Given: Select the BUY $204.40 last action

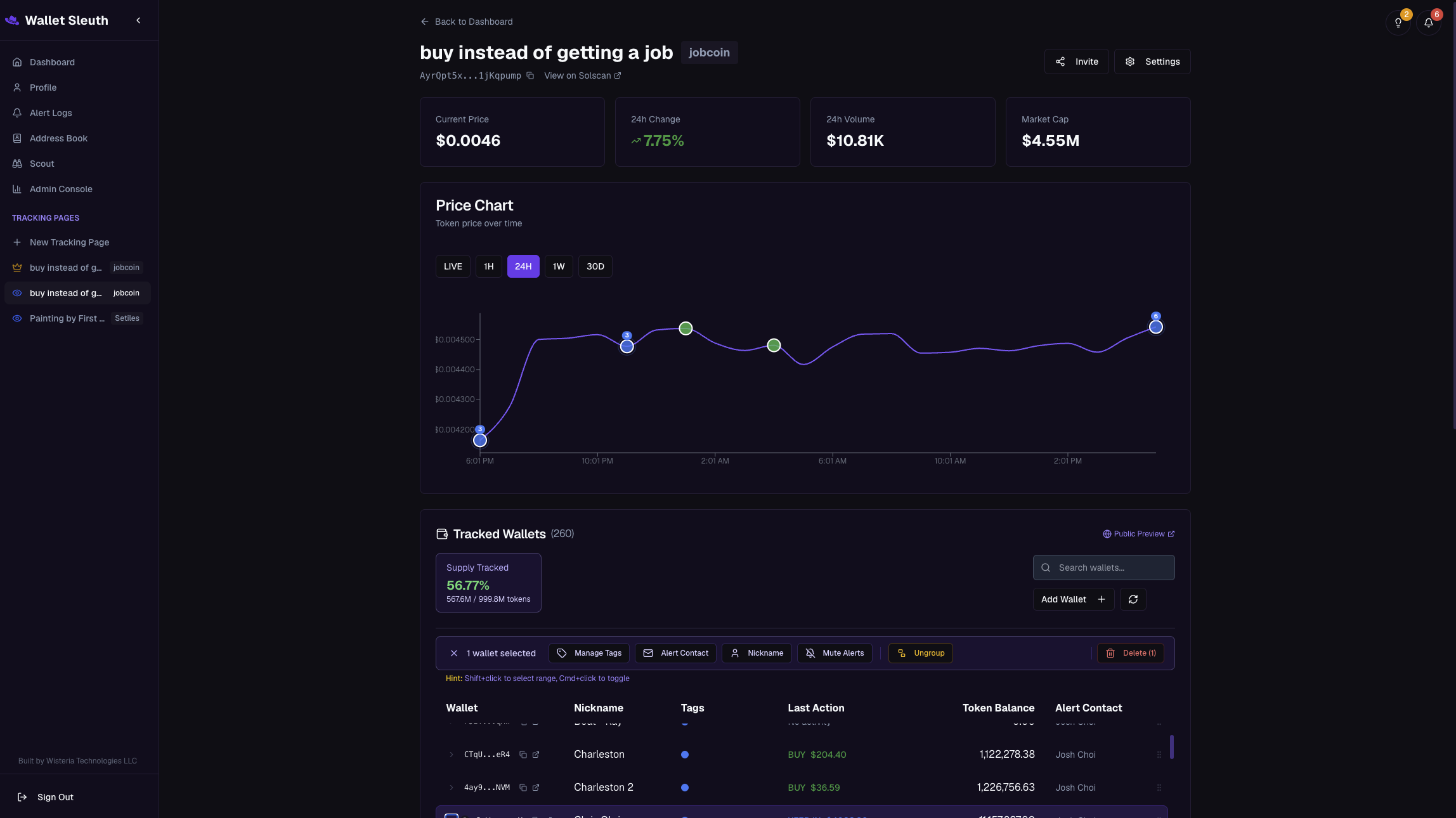Looking at the screenshot, I should click(817, 755).
